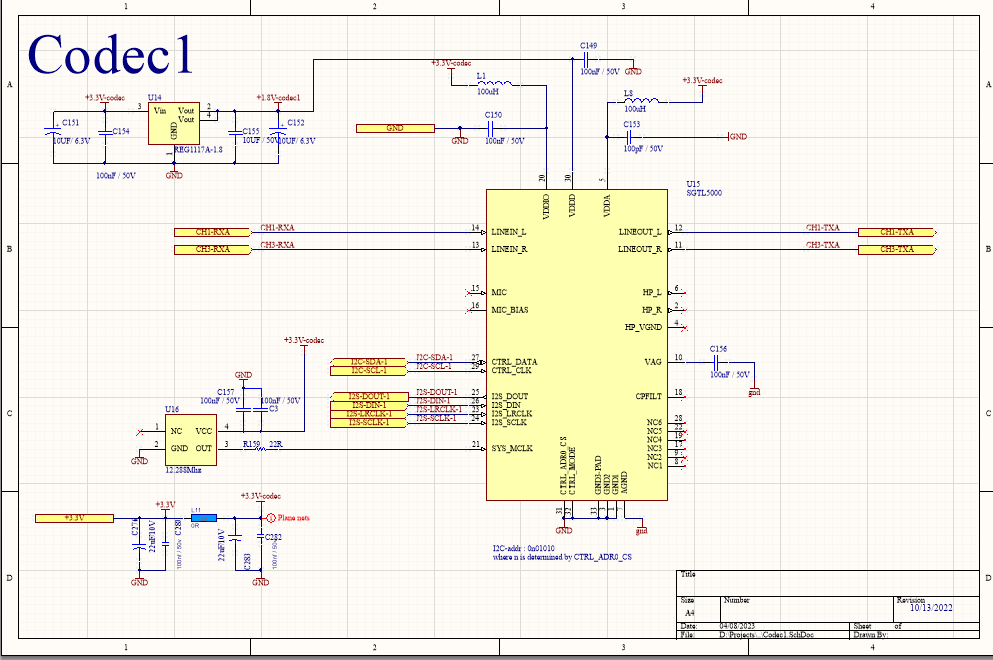Select the blue L11 0R component

coord(203,518)
